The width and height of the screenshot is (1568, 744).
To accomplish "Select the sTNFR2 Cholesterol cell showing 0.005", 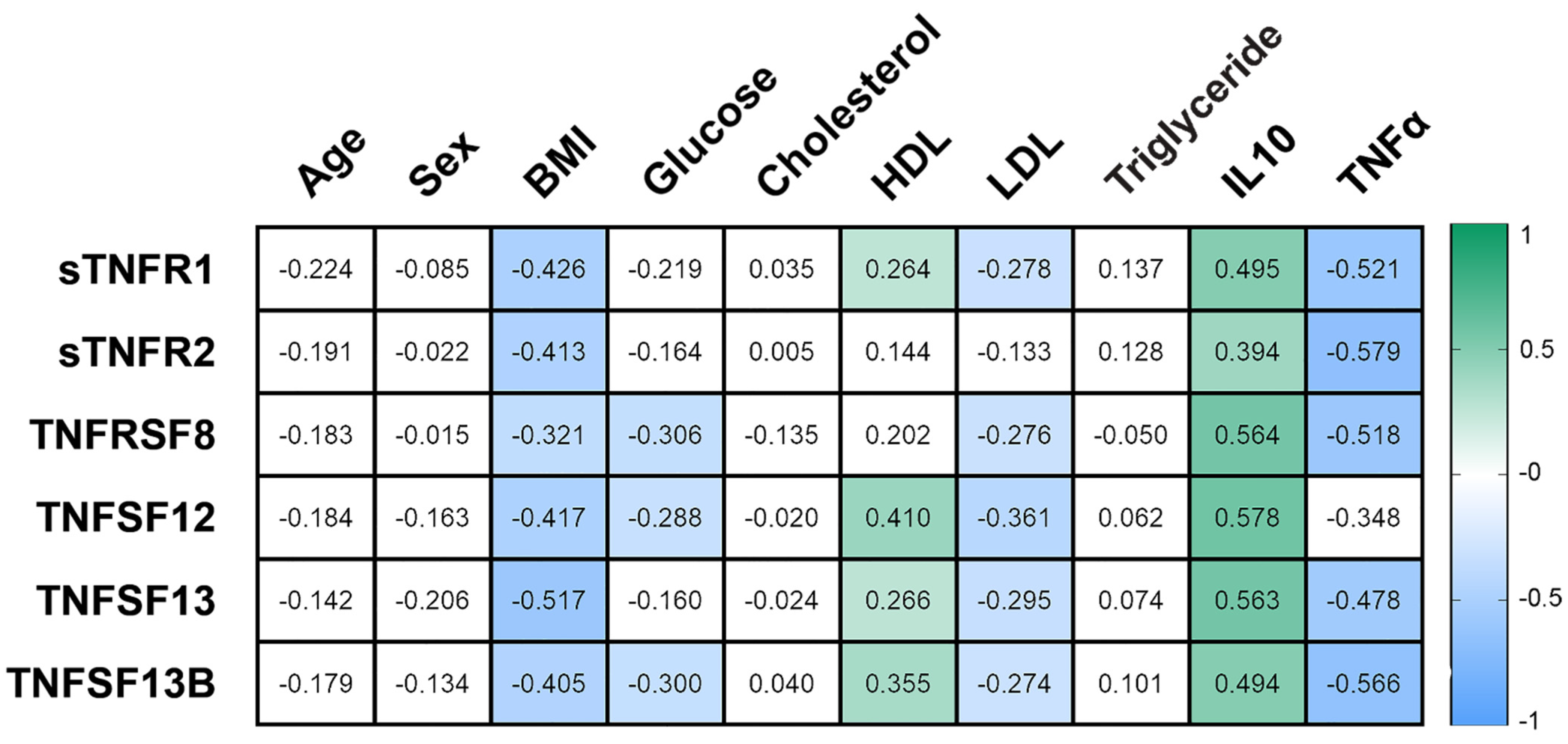I will click(781, 352).
